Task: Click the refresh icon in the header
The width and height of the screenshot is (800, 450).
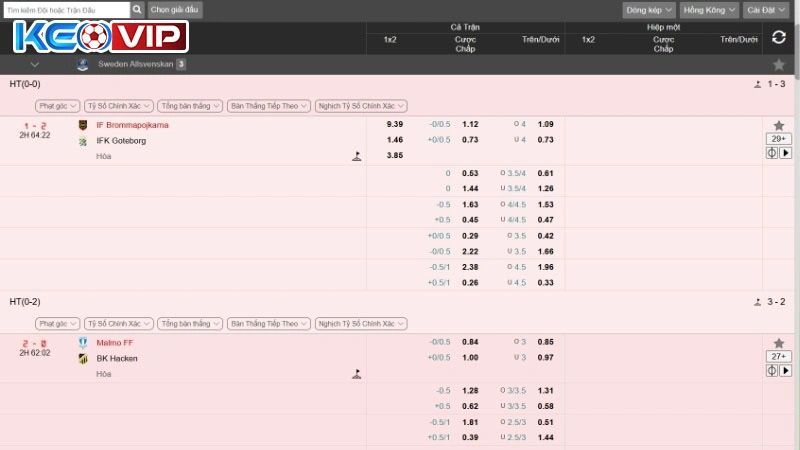Action: (779, 37)
